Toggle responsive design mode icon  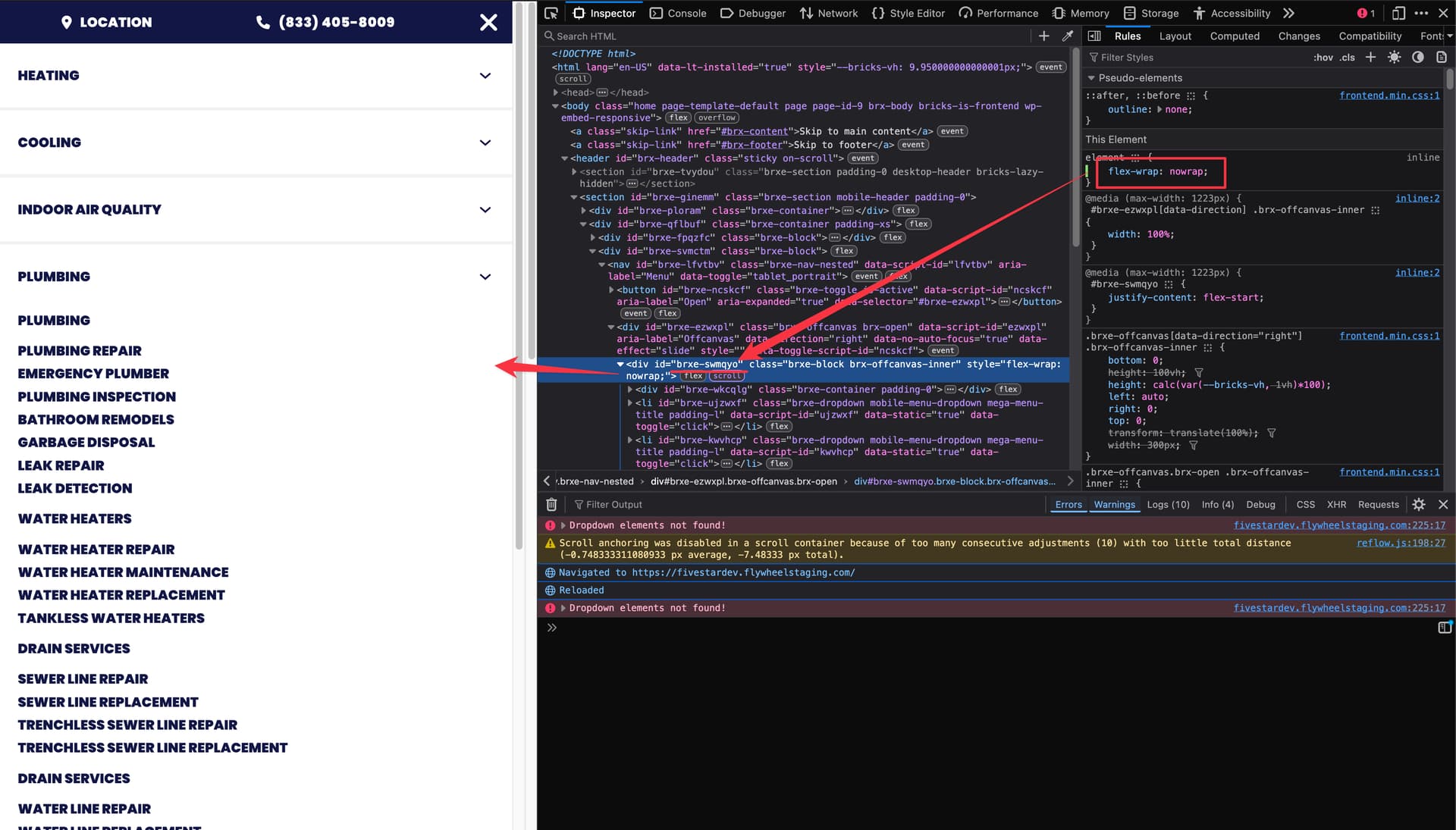(1398, 13)
